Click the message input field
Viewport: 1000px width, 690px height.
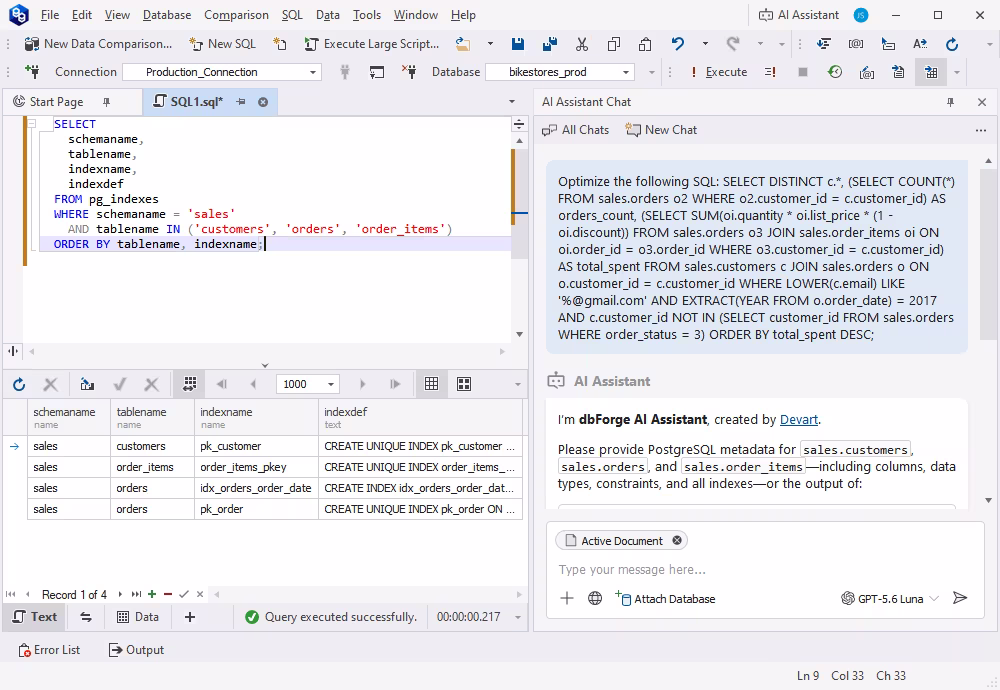765,569
